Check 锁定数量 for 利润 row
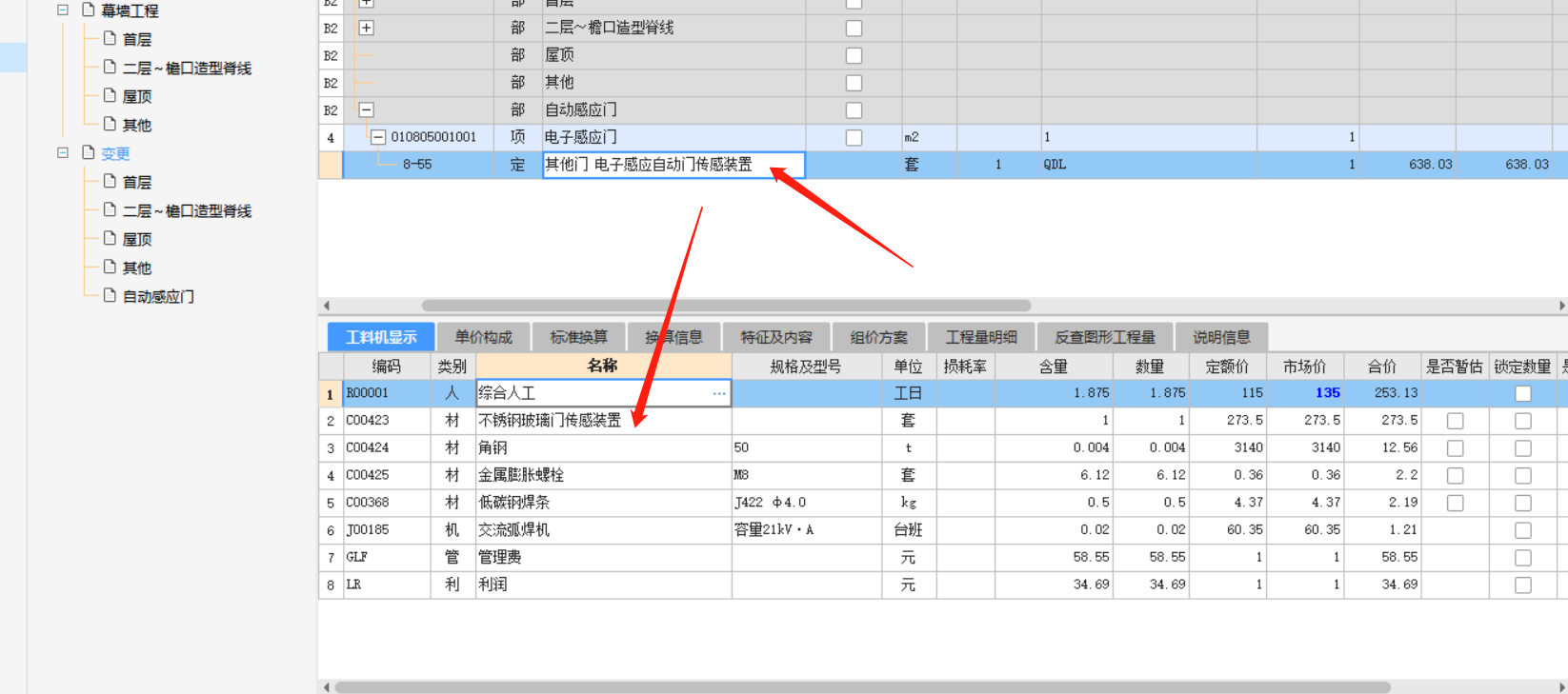Viewport: 1568px width, 694px height. coord(1523,585)
